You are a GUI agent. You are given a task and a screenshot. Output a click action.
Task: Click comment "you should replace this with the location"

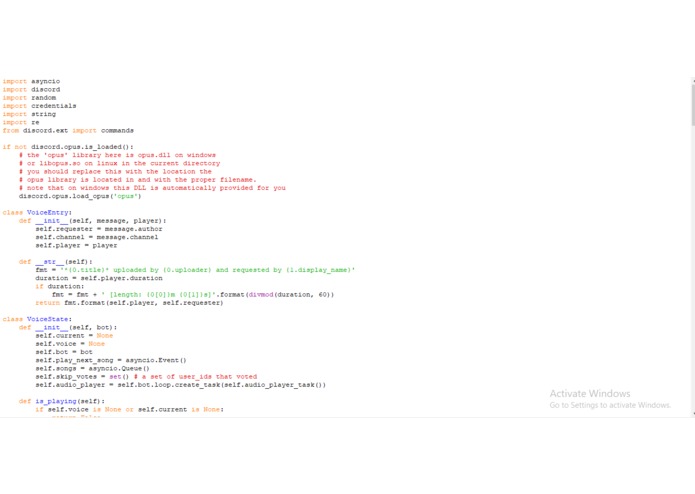click(115, 171)
